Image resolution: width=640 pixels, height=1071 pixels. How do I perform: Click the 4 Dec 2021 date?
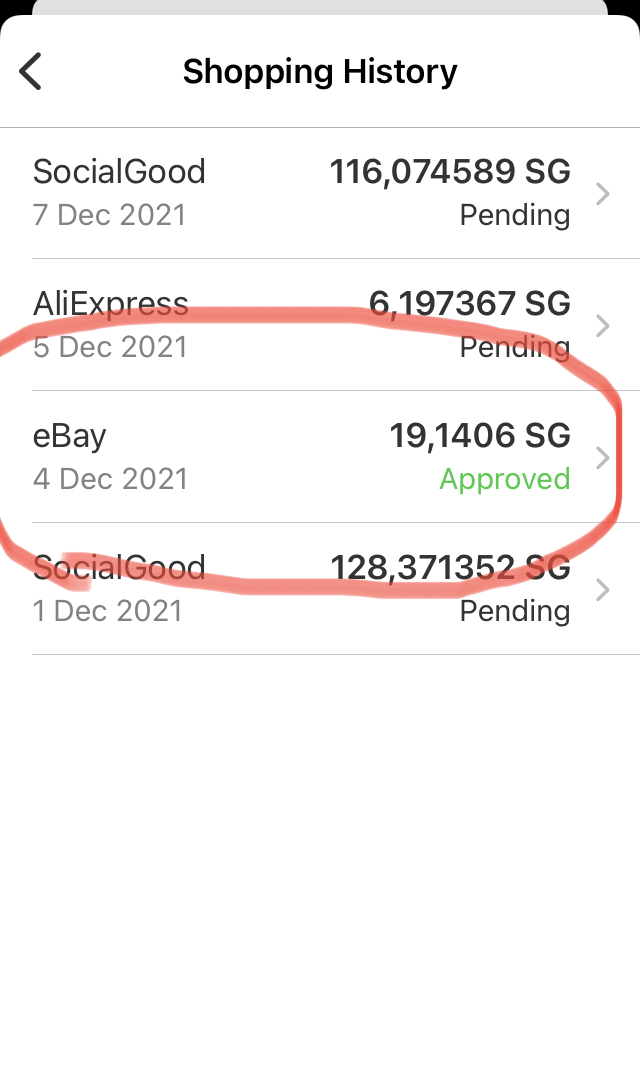(x=110, y=479)
